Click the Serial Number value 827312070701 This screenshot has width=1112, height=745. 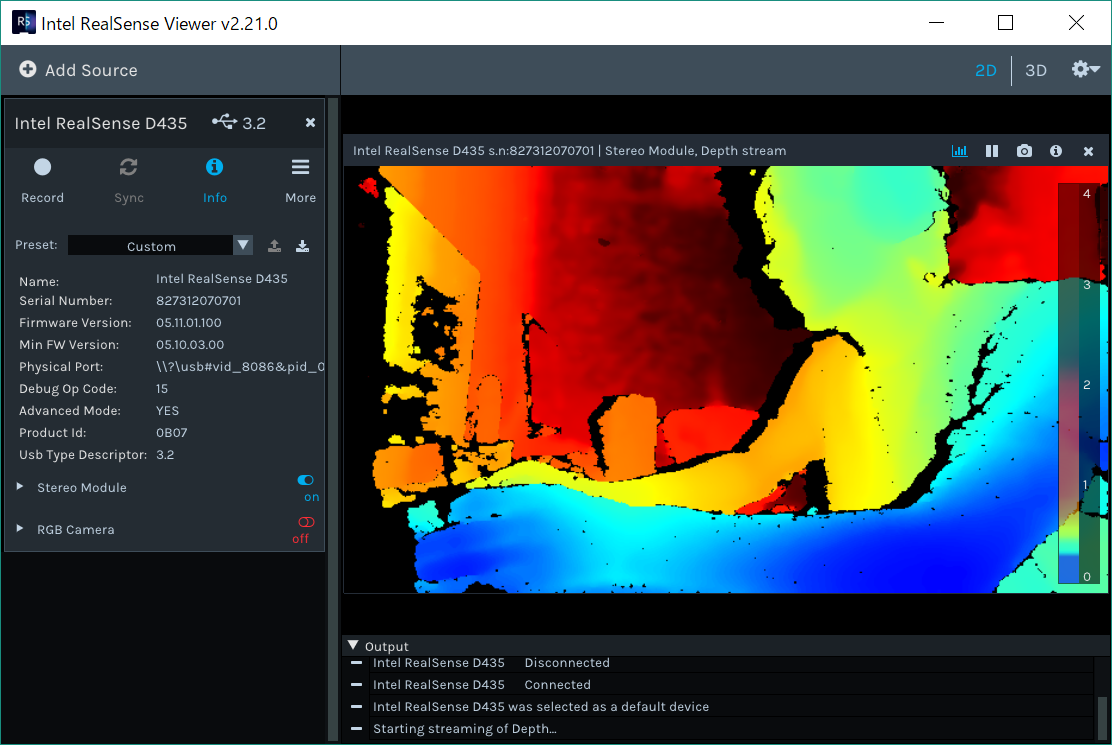199,301
